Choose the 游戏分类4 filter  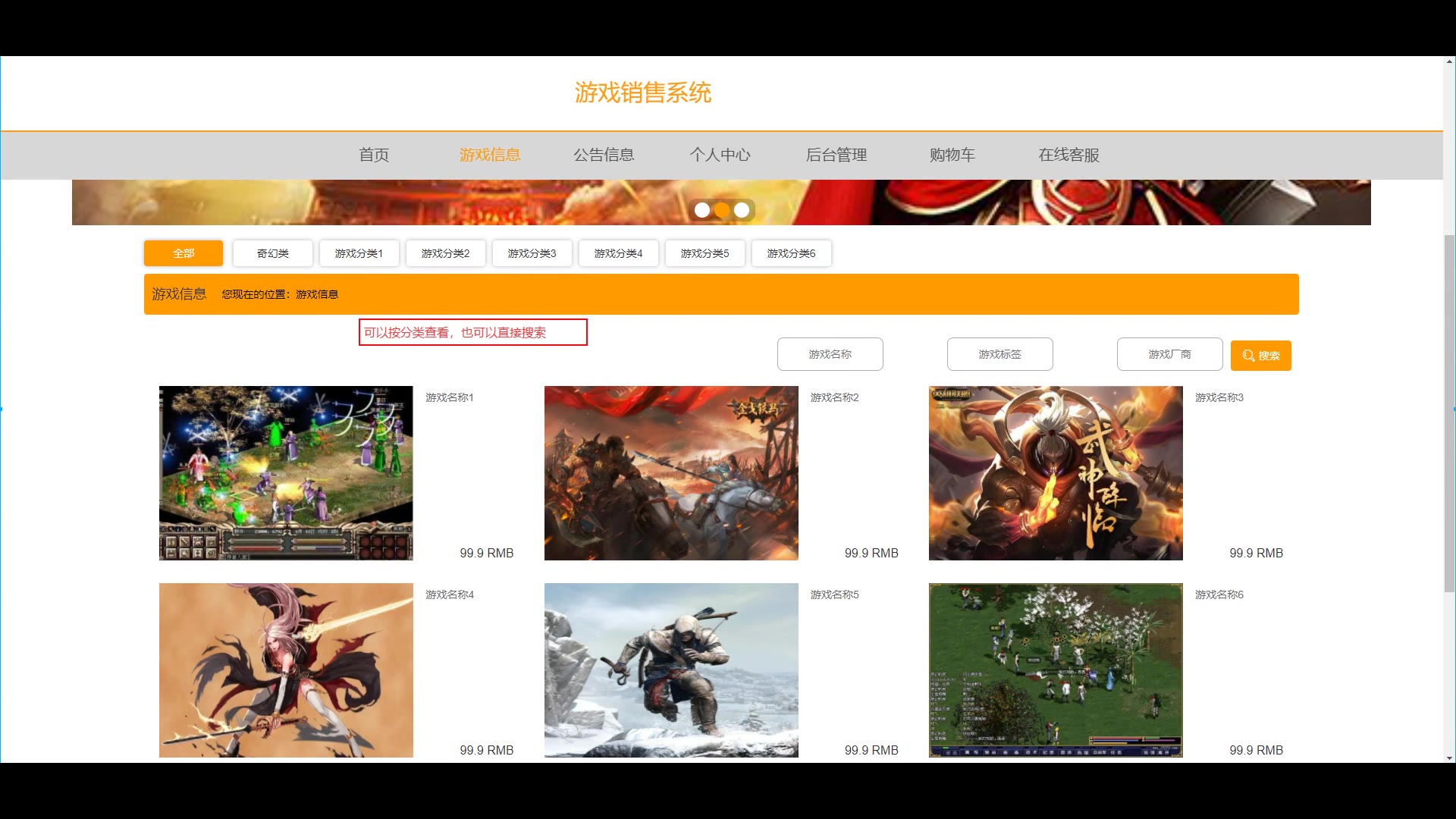pos(619,253)
